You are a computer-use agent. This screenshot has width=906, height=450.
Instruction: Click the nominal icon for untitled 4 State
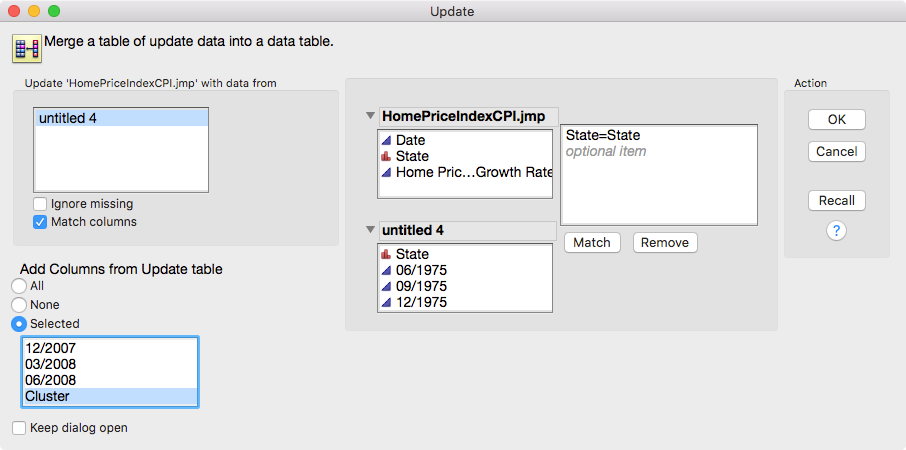point(386,254)
